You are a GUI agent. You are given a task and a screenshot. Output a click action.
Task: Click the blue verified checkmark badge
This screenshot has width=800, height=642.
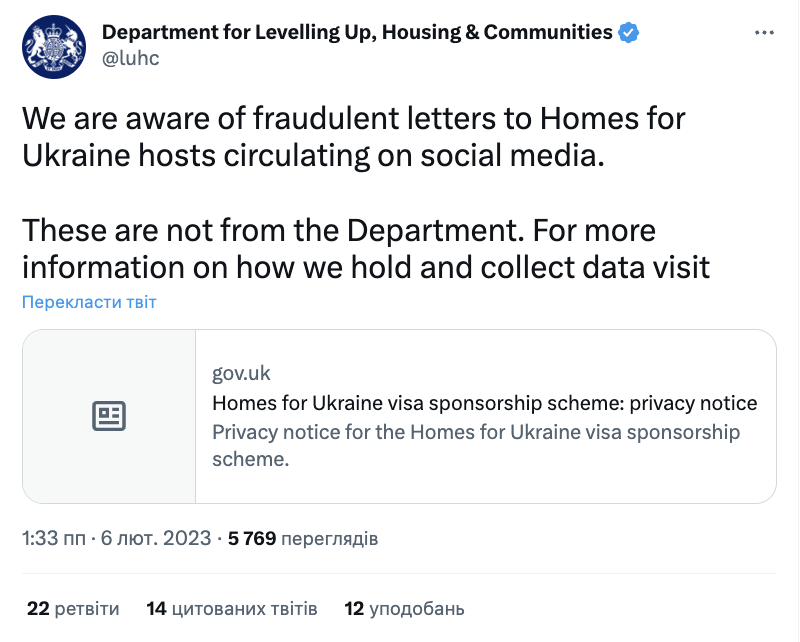click(x=629, y=32)
